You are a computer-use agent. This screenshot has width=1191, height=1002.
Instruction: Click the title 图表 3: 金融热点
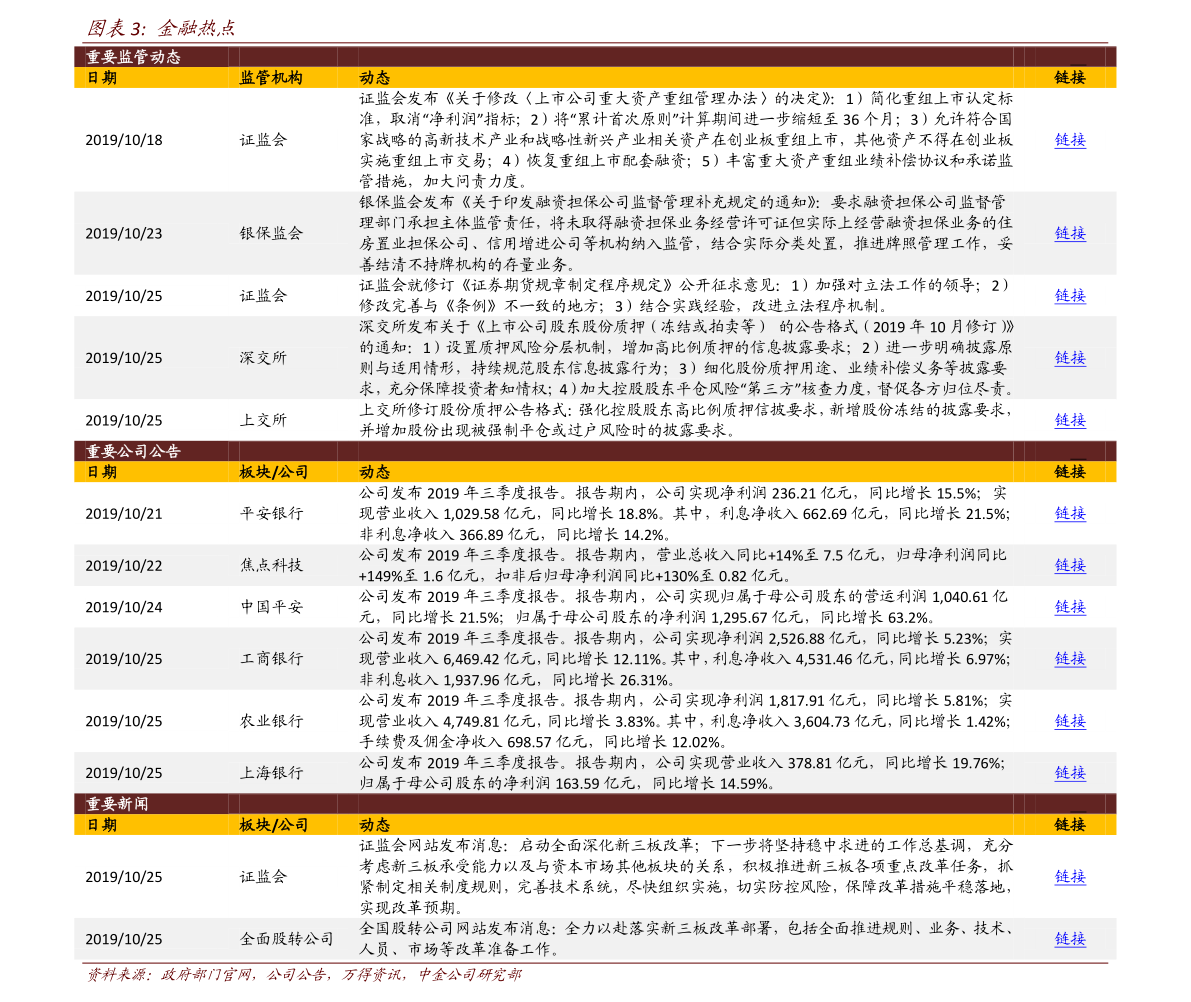point(161,28)
